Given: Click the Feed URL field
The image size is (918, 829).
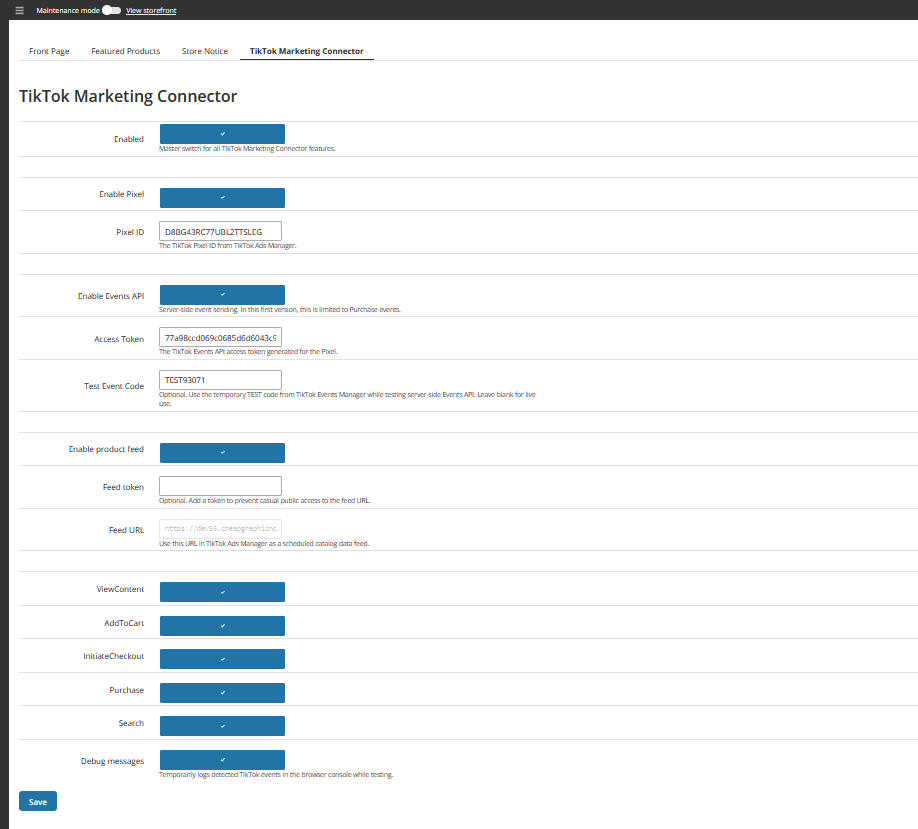Looking at the screenshot, I should point(220,529).
